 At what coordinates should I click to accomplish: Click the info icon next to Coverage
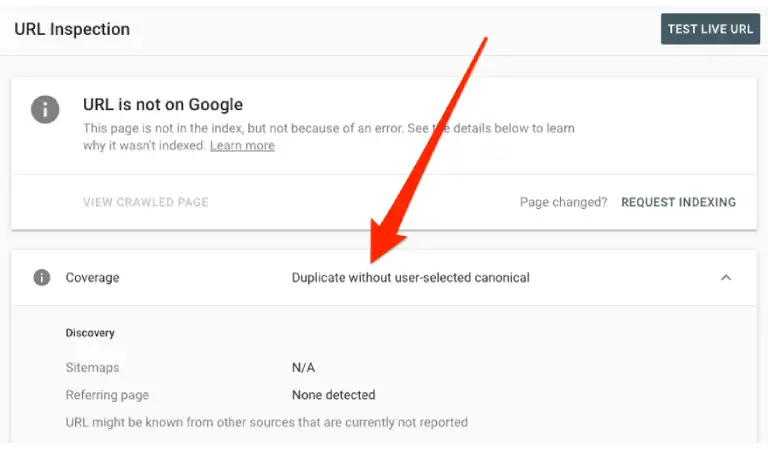click(x=42, y=277)
